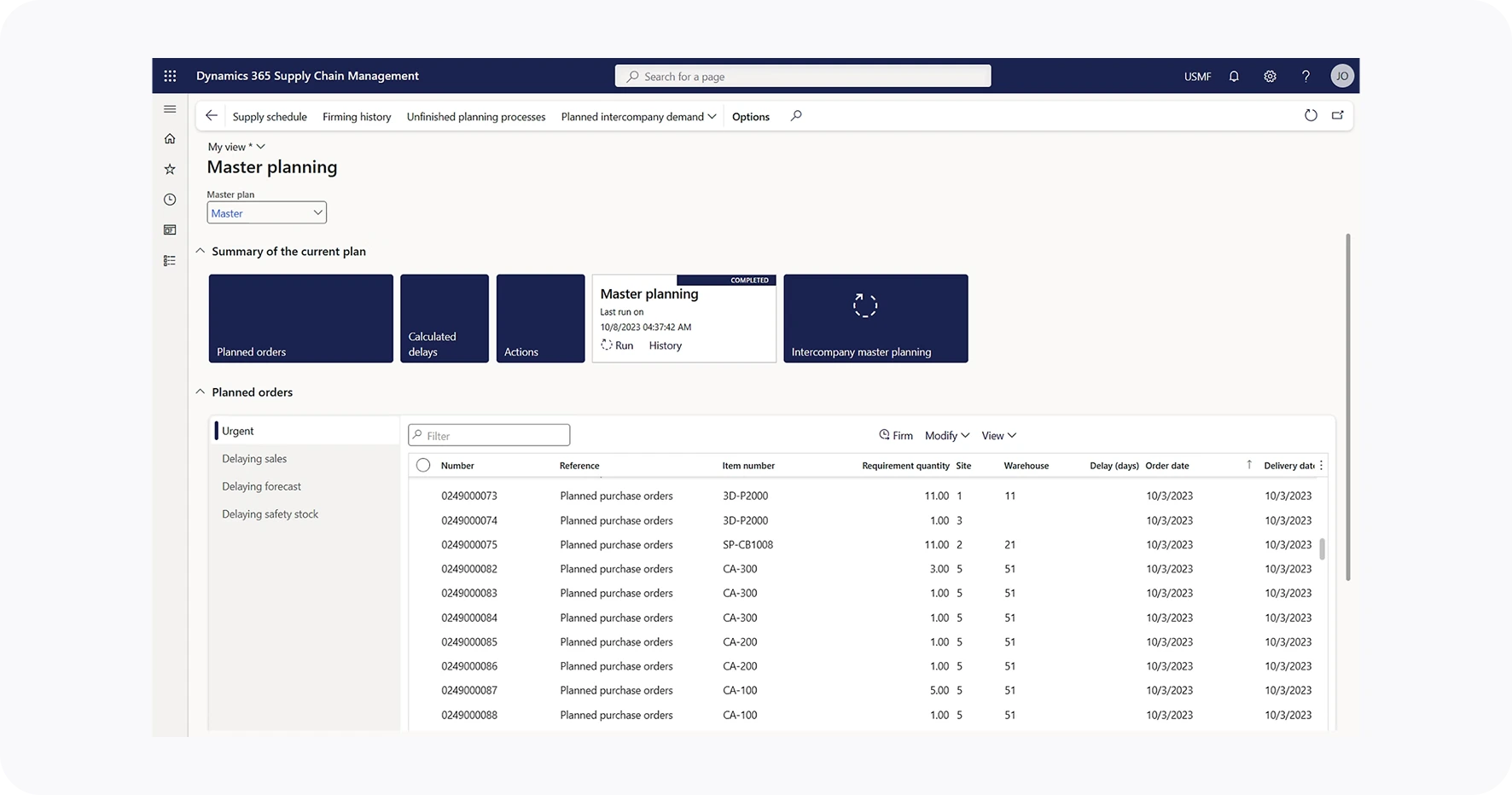The image size is (1512, 795).
Task: Click planned order number 0249000073
Action: pyautogui.click(x=469, y=496)
